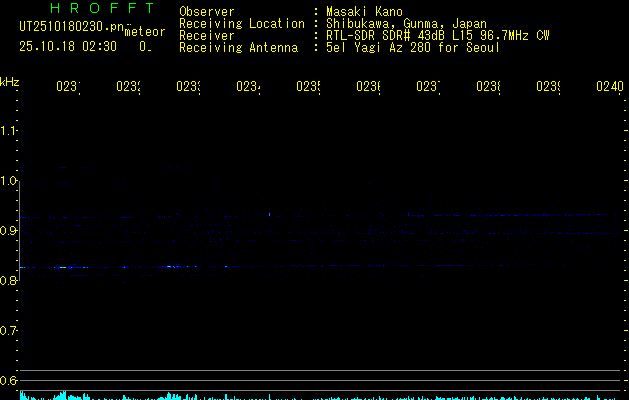Screen dimensions: 629x400
Task: Click the 0236 time axis marker
Action: click(x=368, y=87)
